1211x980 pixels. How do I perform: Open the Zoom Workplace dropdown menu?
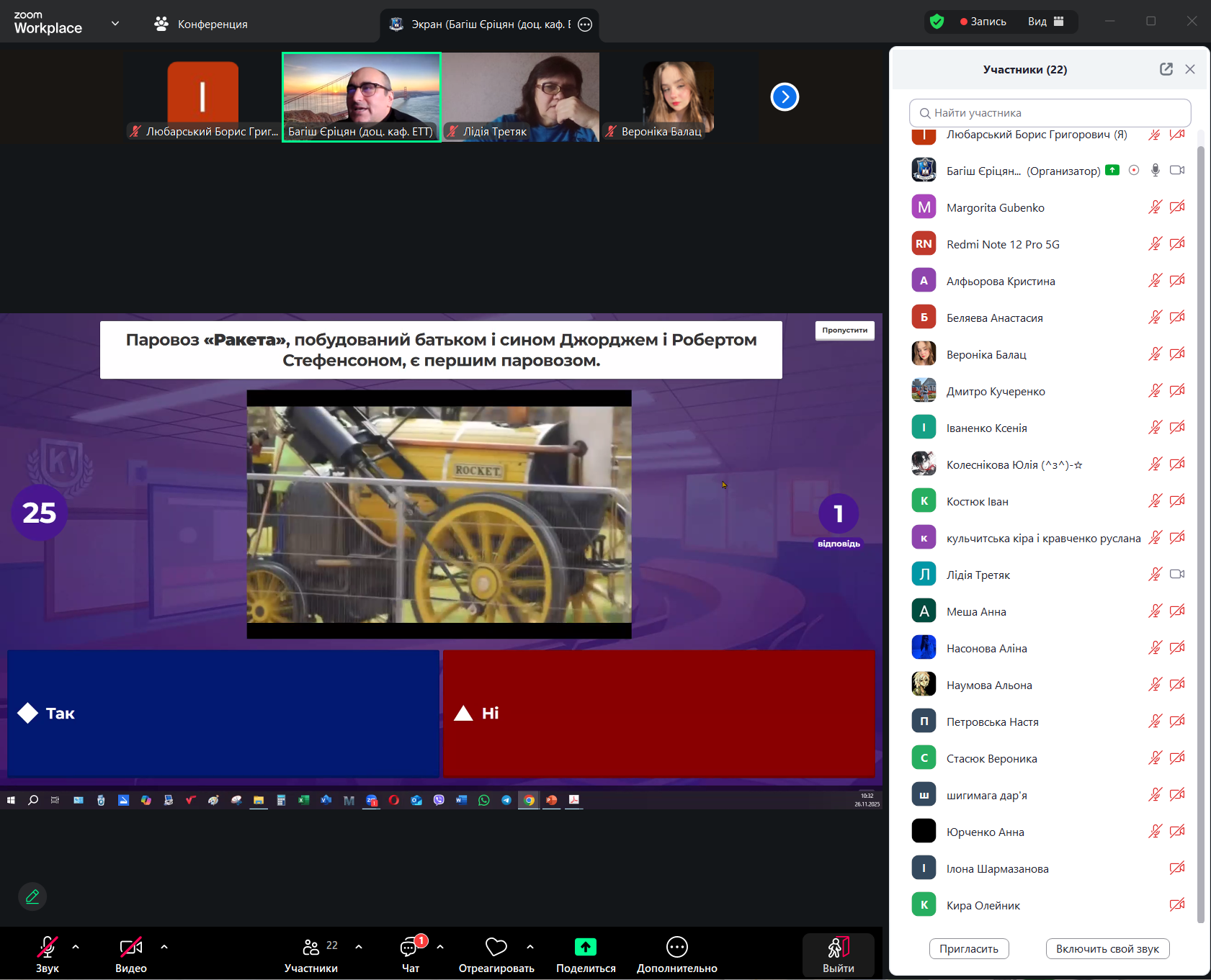[x=115, y=24]
